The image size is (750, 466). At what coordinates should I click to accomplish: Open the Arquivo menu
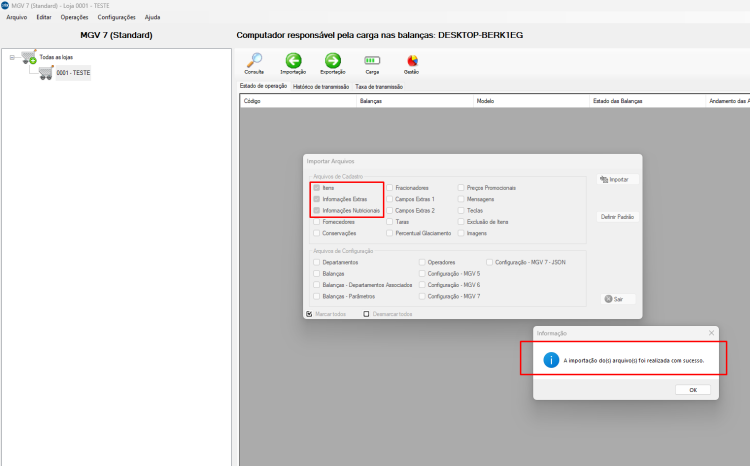(17, 17)
